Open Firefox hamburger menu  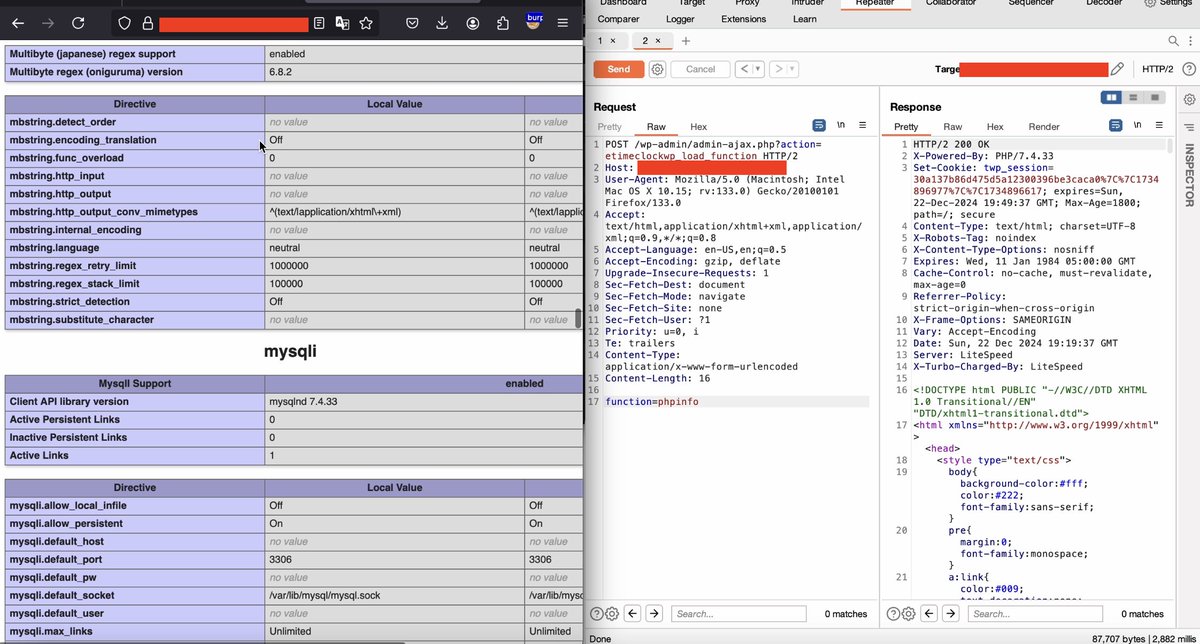click(563, 22)
